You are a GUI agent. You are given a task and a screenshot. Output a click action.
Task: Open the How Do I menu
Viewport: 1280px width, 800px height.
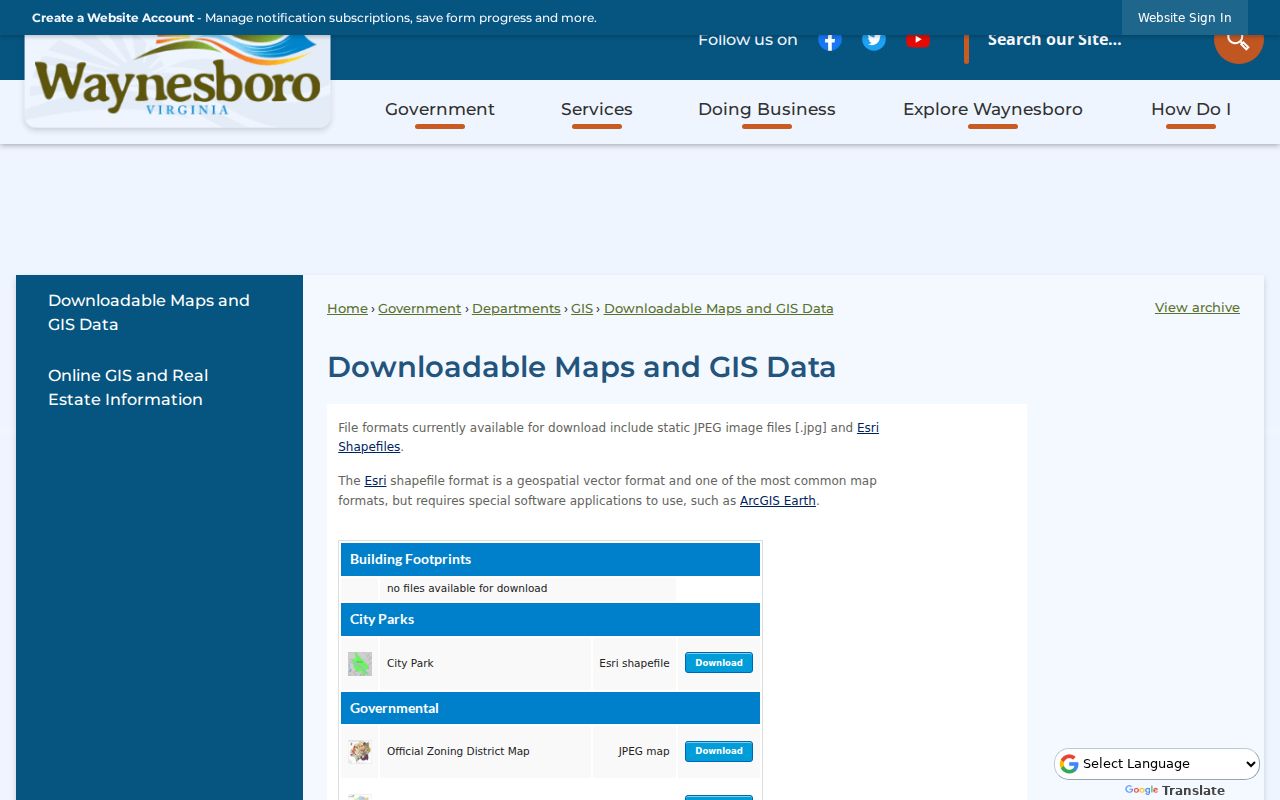[1191, 110]
